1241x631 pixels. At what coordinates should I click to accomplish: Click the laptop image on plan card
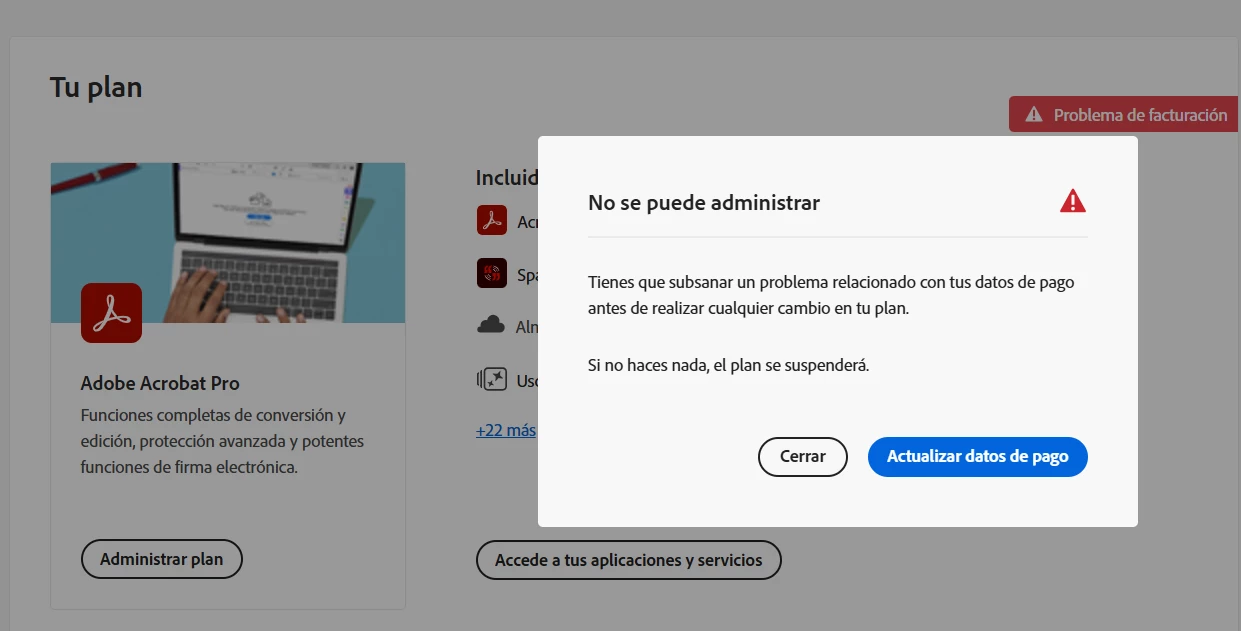pyautogui.click(x=228, y=243)
